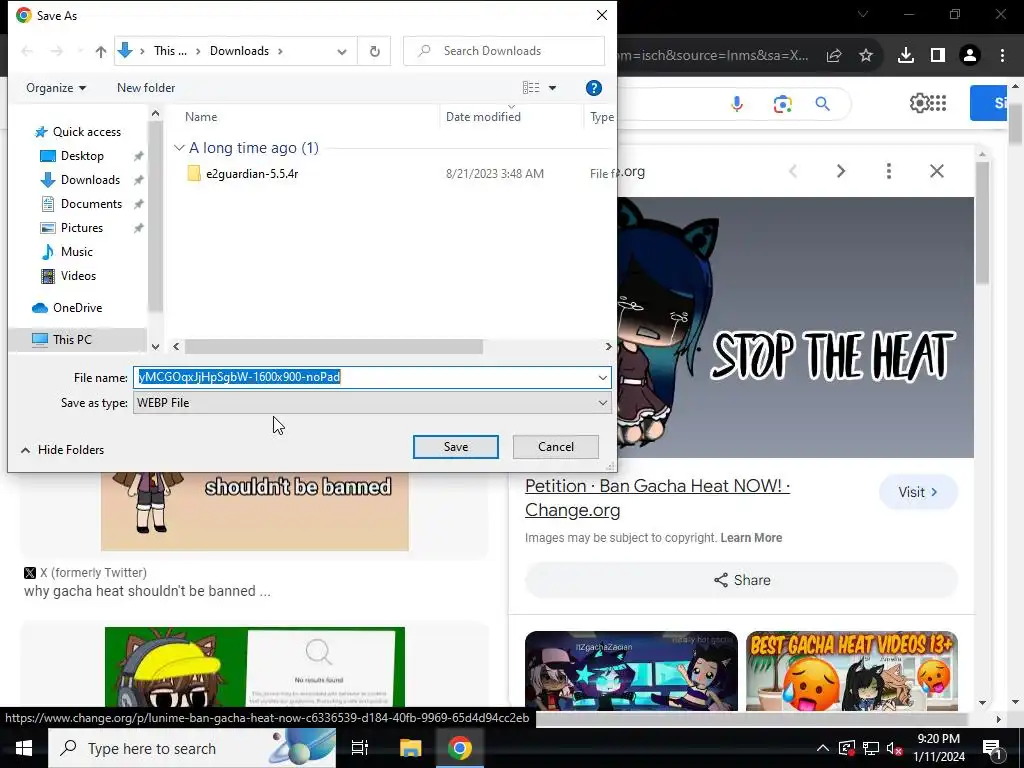Screen dimensions: 1024x768
Task: Open File Explorer from the taskbar
Action: tap(410, 748)
